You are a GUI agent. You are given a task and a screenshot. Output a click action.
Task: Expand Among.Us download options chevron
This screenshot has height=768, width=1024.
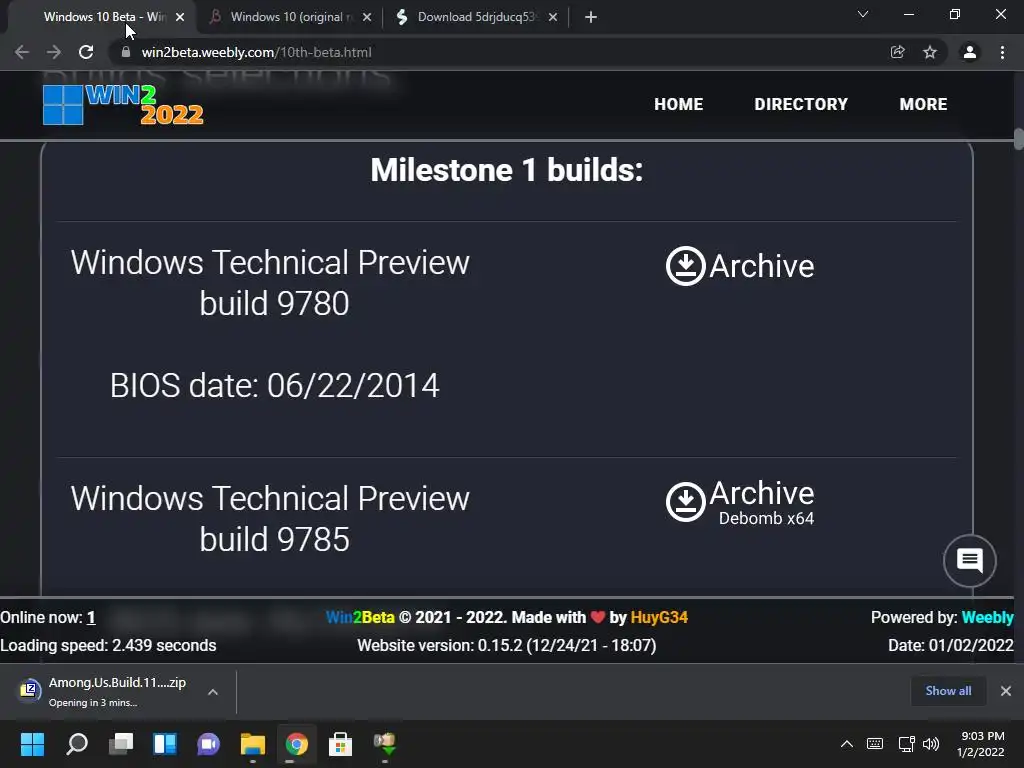213,692
